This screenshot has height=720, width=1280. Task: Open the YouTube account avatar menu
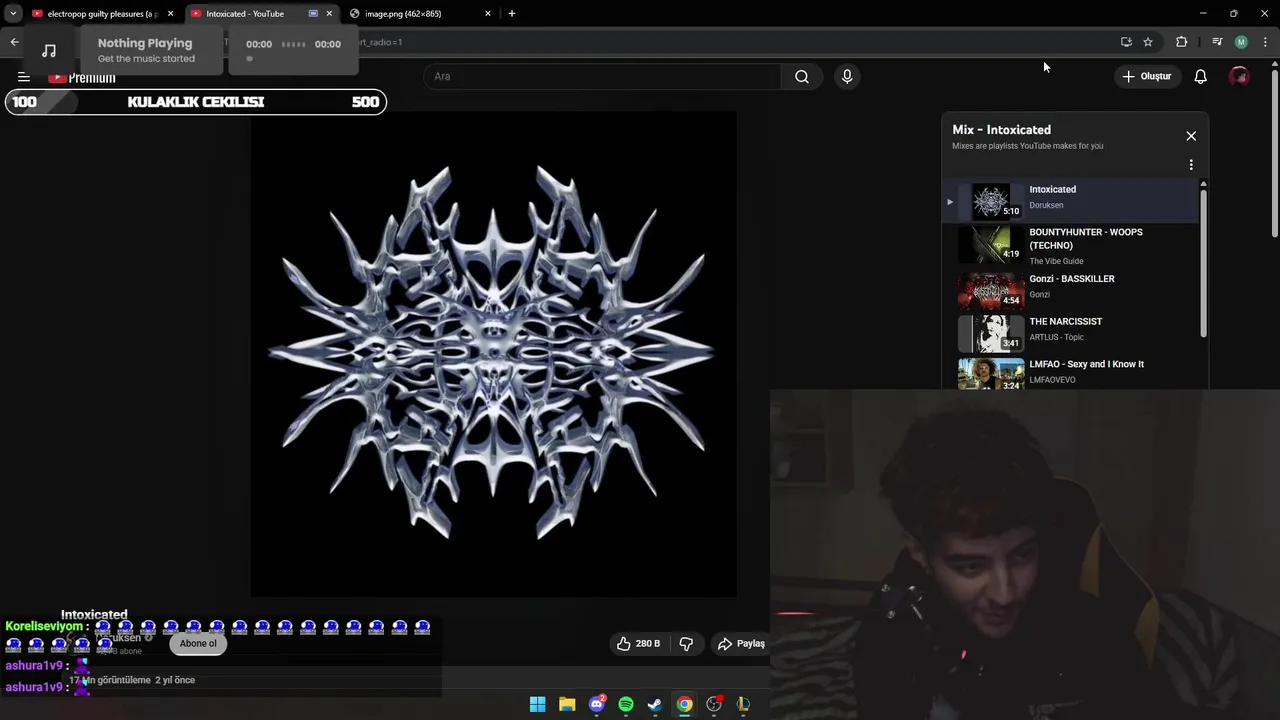1240,76
